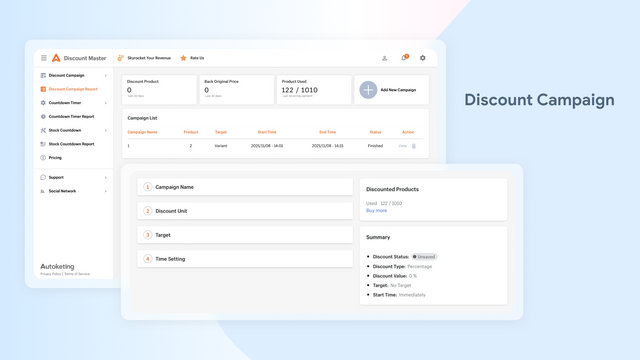
Task: Open notifications bell icon
Action: pos(404,58)
